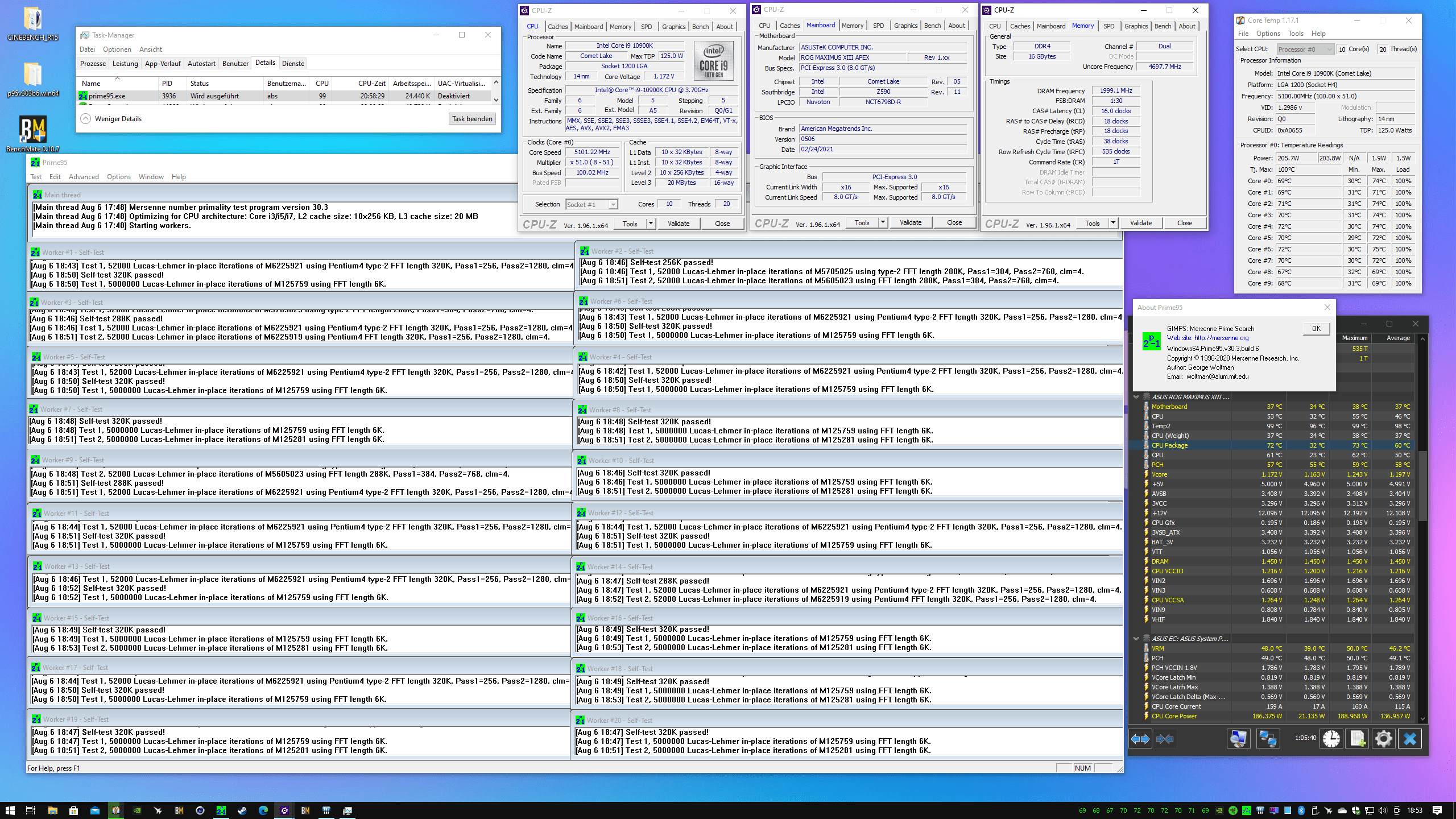Screen dimensions: 1456x819
Task: Click Close button in CPU-Z Memory window
Action: click(x=1185, y=224)
